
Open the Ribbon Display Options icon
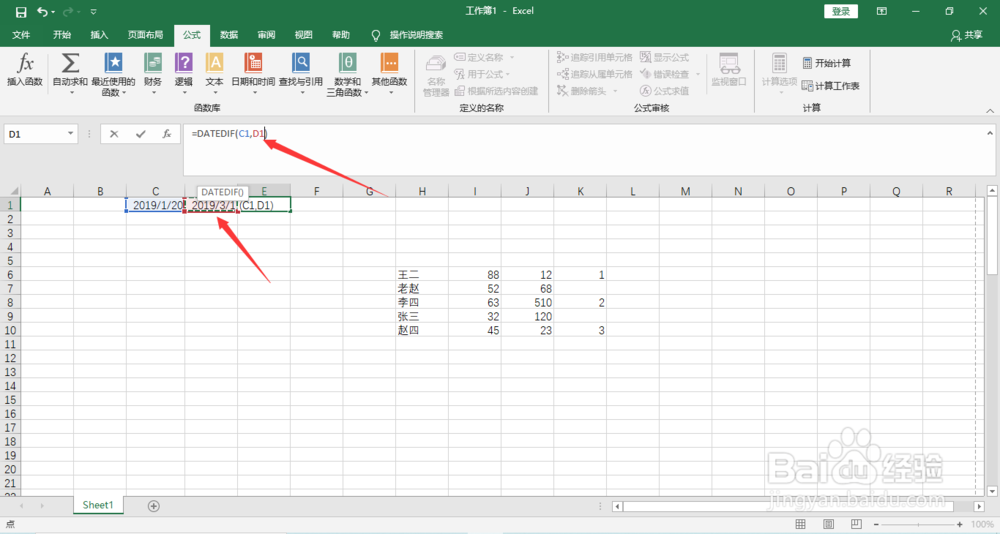pyautogui.click(x=881, y=11)
